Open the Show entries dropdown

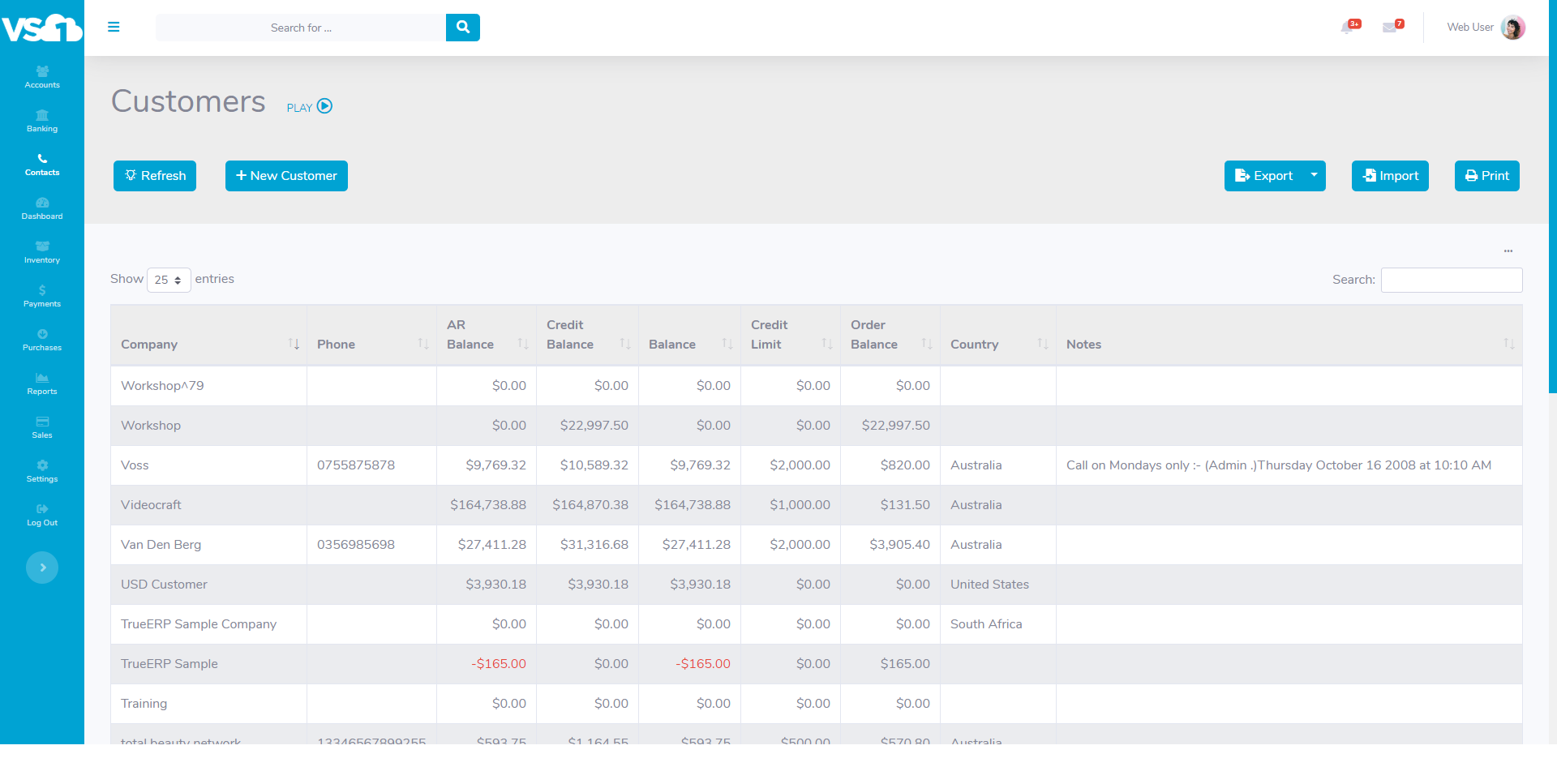coord(169,280)
